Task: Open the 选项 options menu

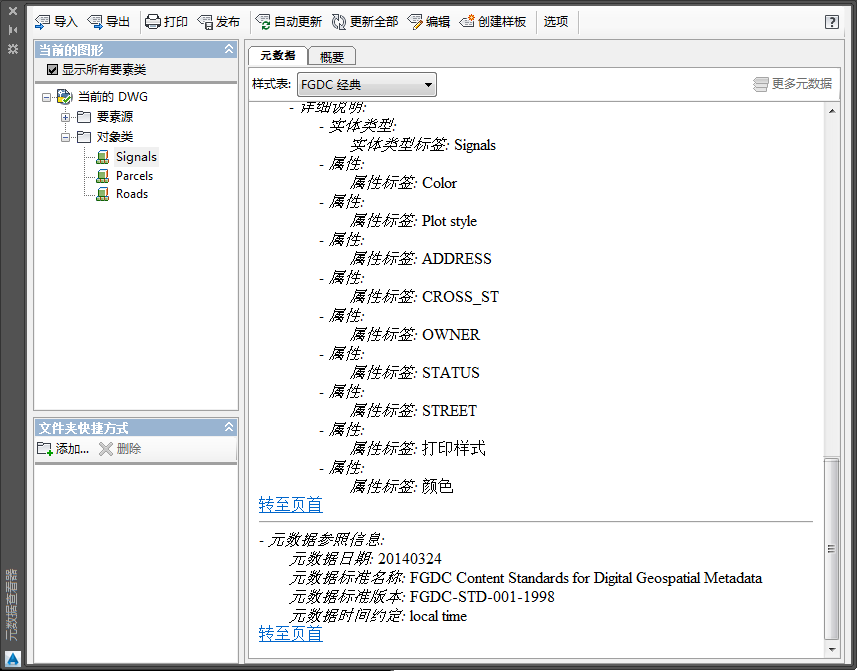Action: [556, 22]
